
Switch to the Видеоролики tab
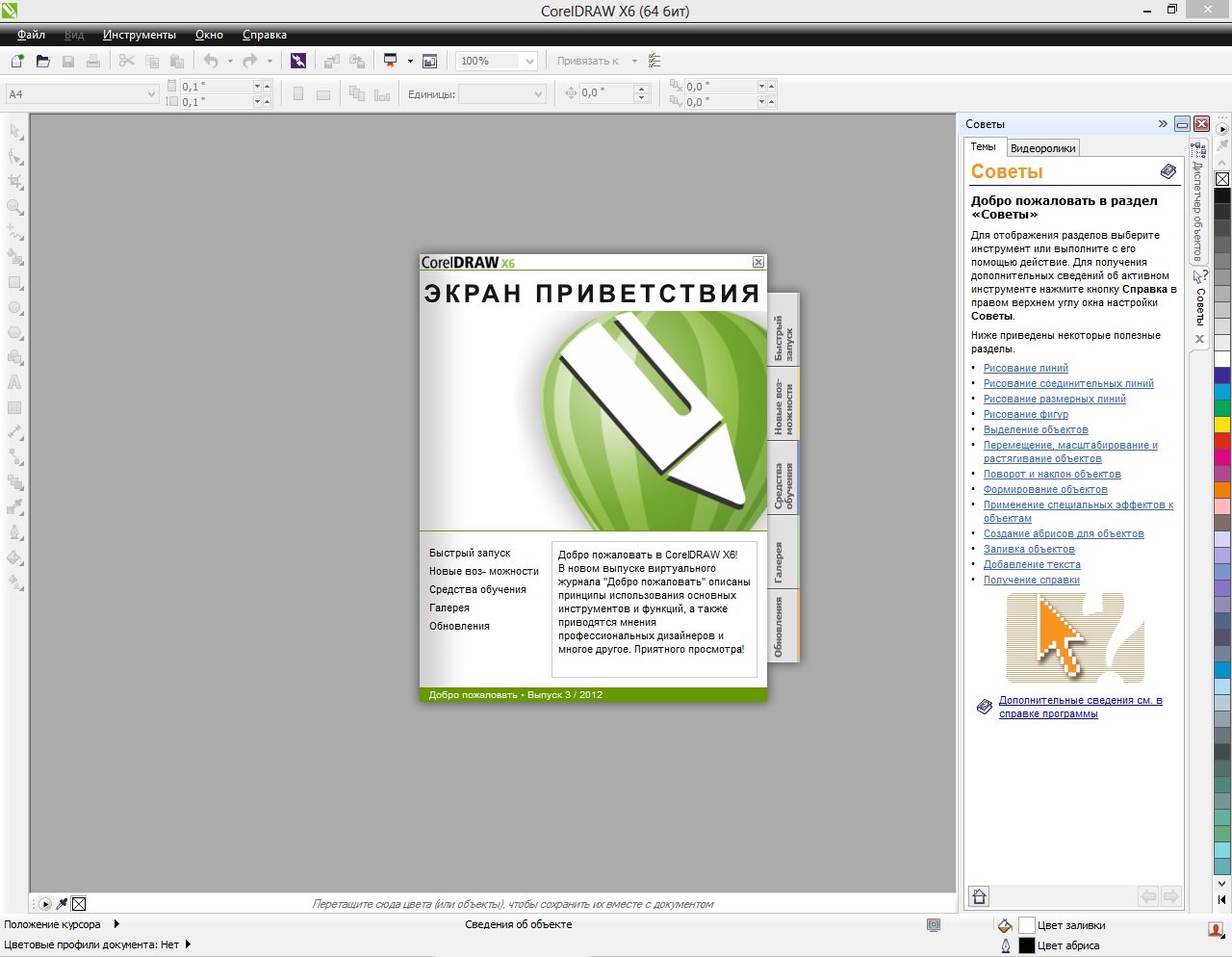1043,148
